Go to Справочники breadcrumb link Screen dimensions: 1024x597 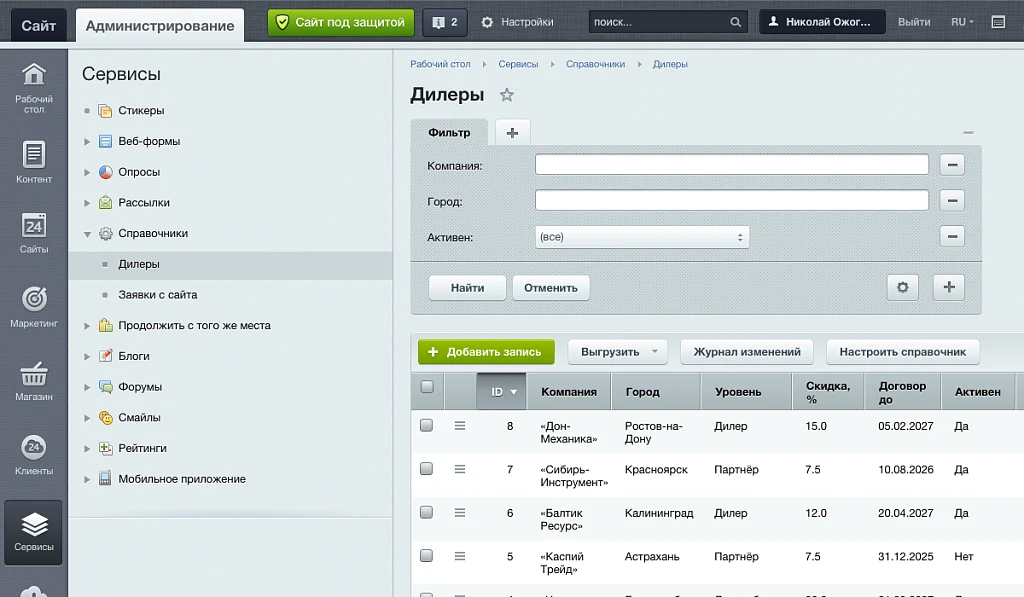point(596,64)
